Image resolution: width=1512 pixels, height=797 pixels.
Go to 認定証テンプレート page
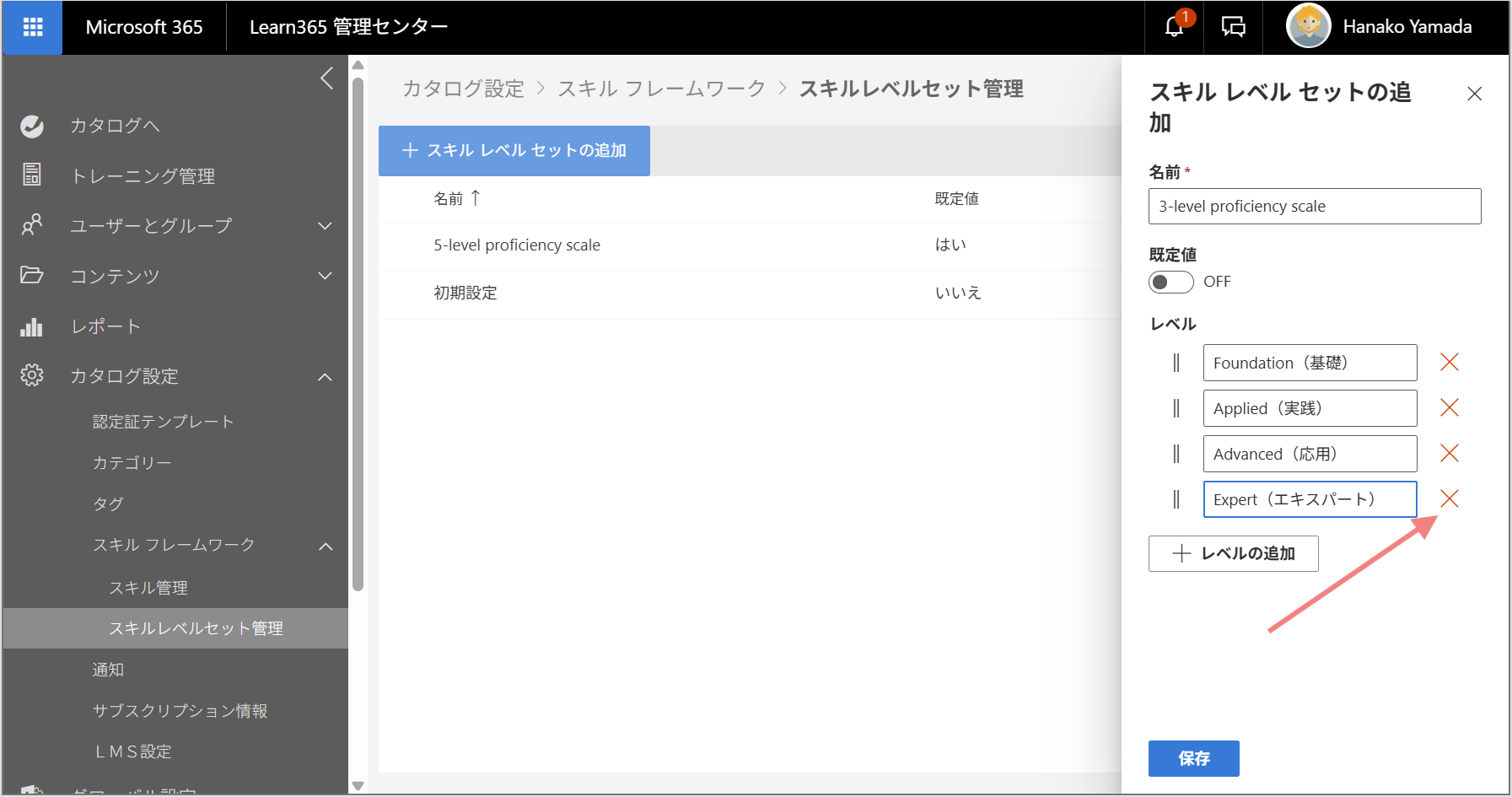coord(163,422)
